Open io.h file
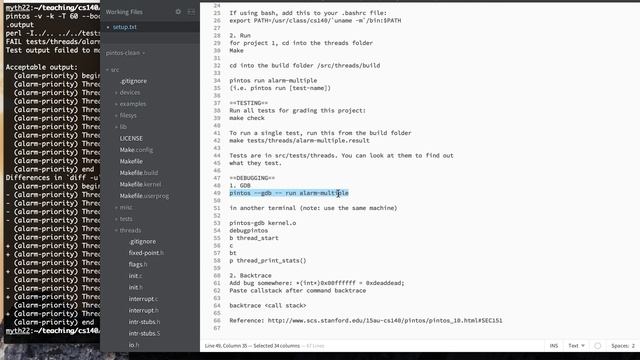Viewport: 640px width, 360px height. coord(134,345)
